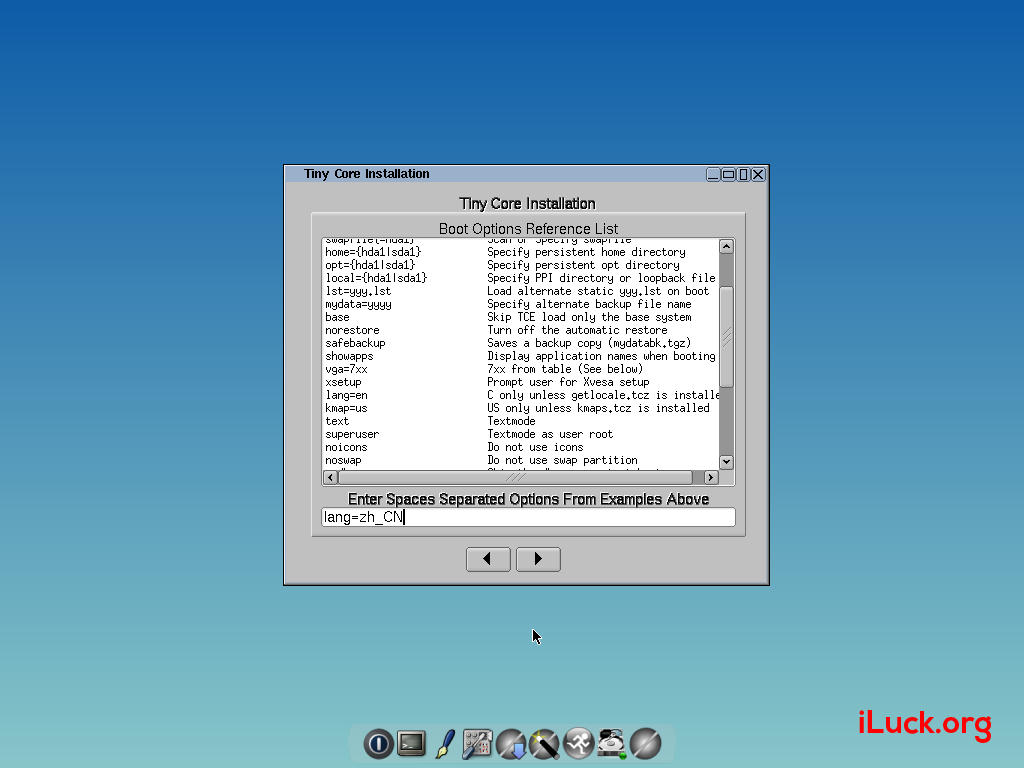Select the xsetup option row
This screenshot has width=1024, height=768.
point(520,383)
